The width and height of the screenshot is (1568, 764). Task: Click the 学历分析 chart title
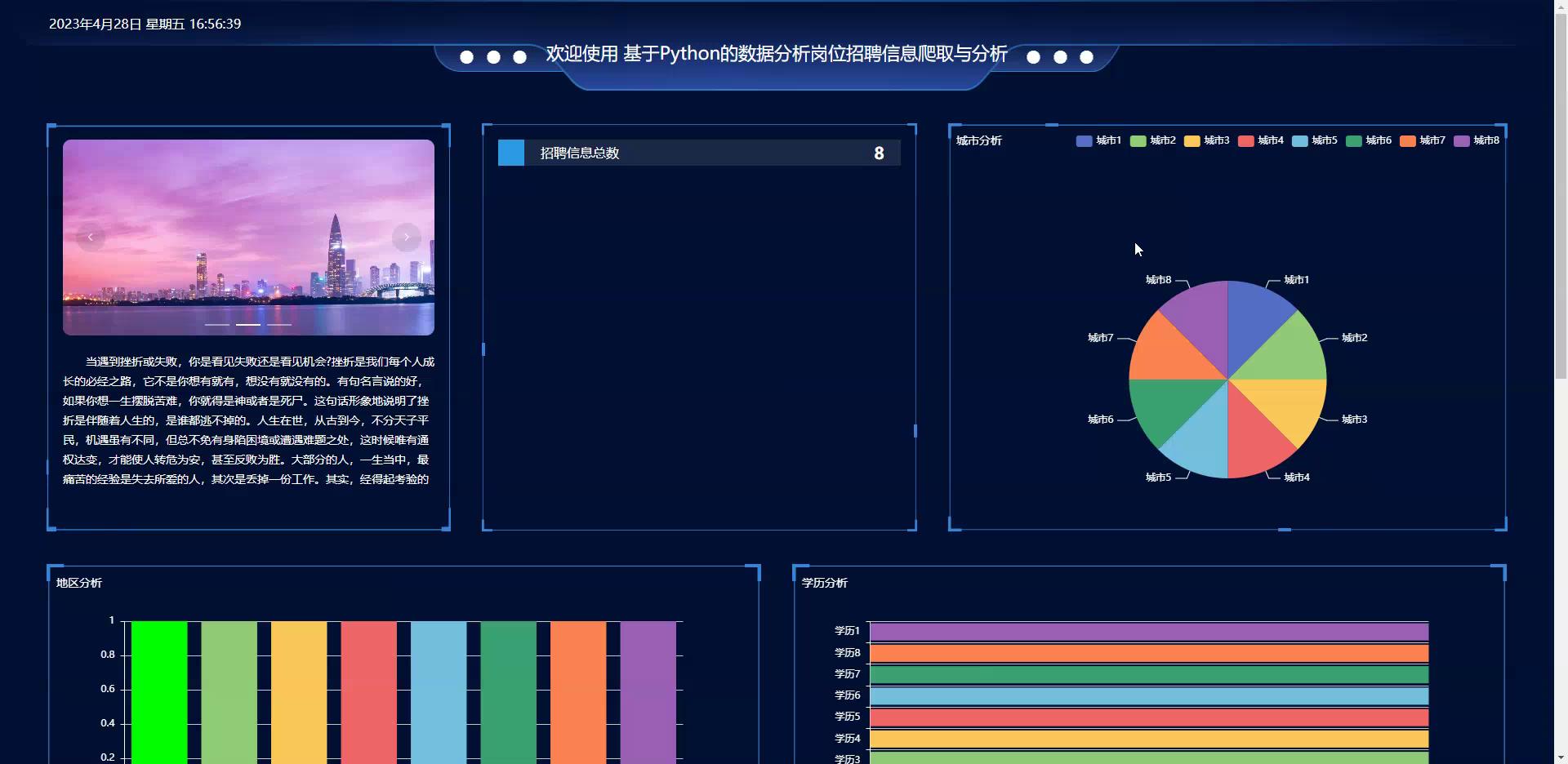[x=825, y=583]
